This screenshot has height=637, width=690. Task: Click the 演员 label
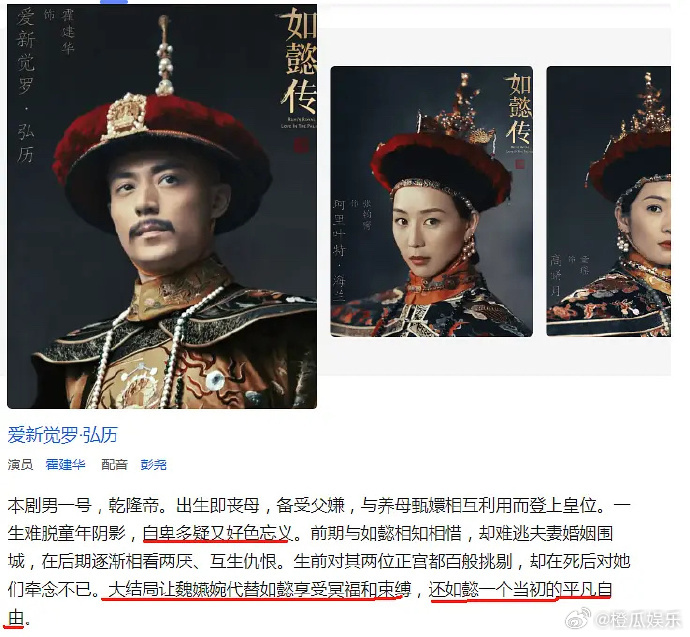[20, 465]
